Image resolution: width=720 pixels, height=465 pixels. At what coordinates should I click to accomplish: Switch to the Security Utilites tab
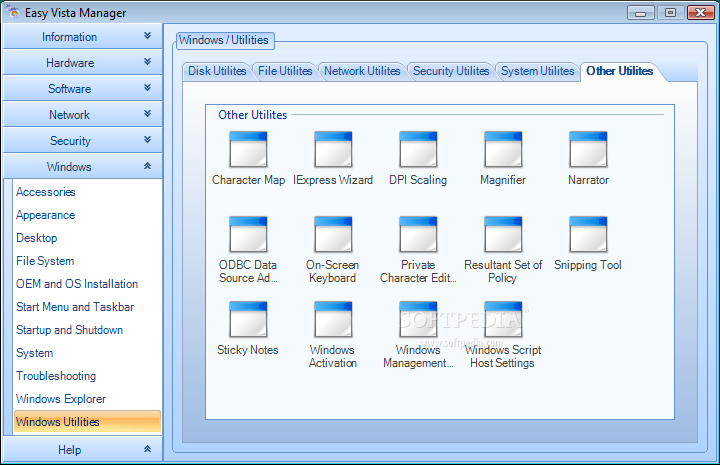(451, 71)
